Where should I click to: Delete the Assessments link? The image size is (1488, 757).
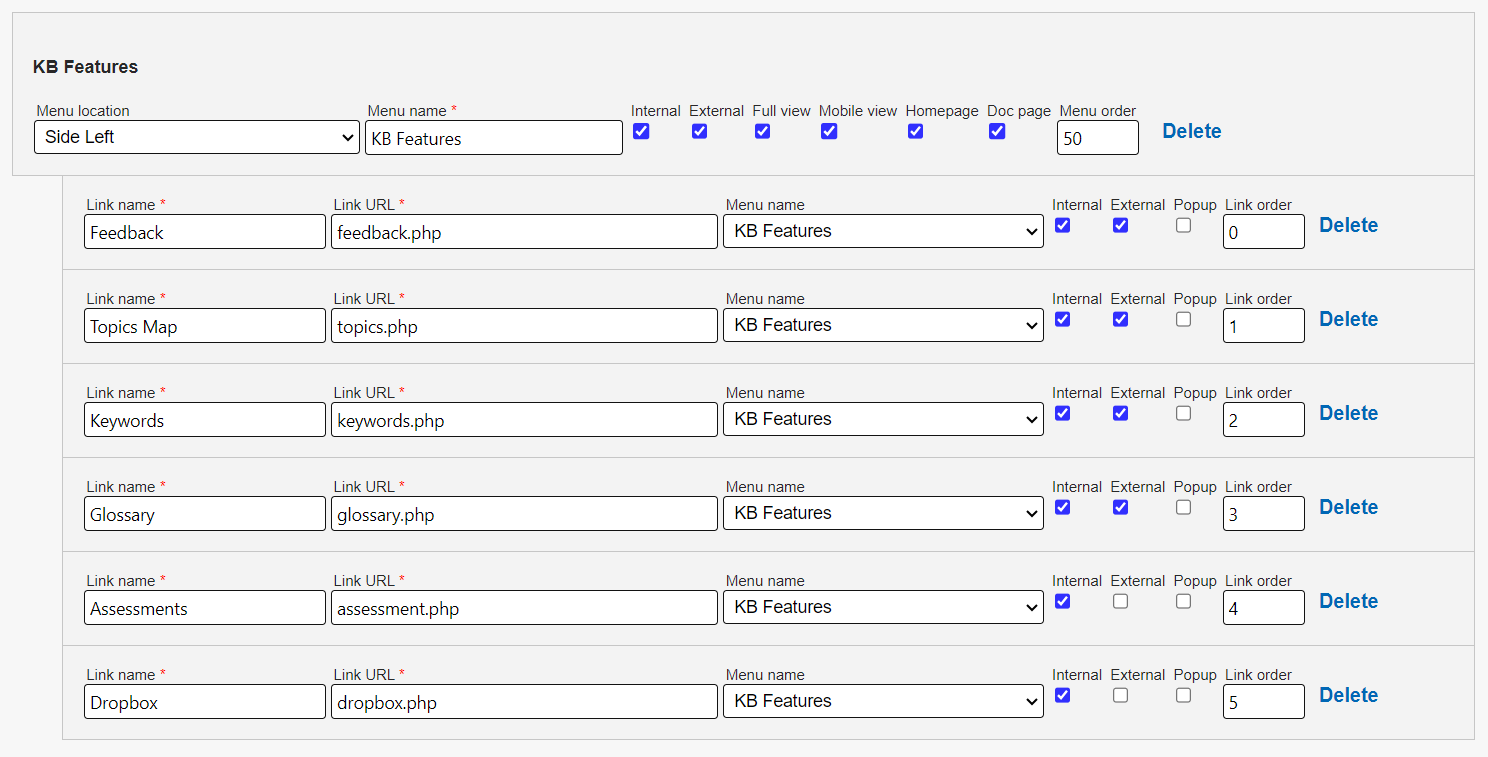pyautogui.click(x=1348, y=601)
